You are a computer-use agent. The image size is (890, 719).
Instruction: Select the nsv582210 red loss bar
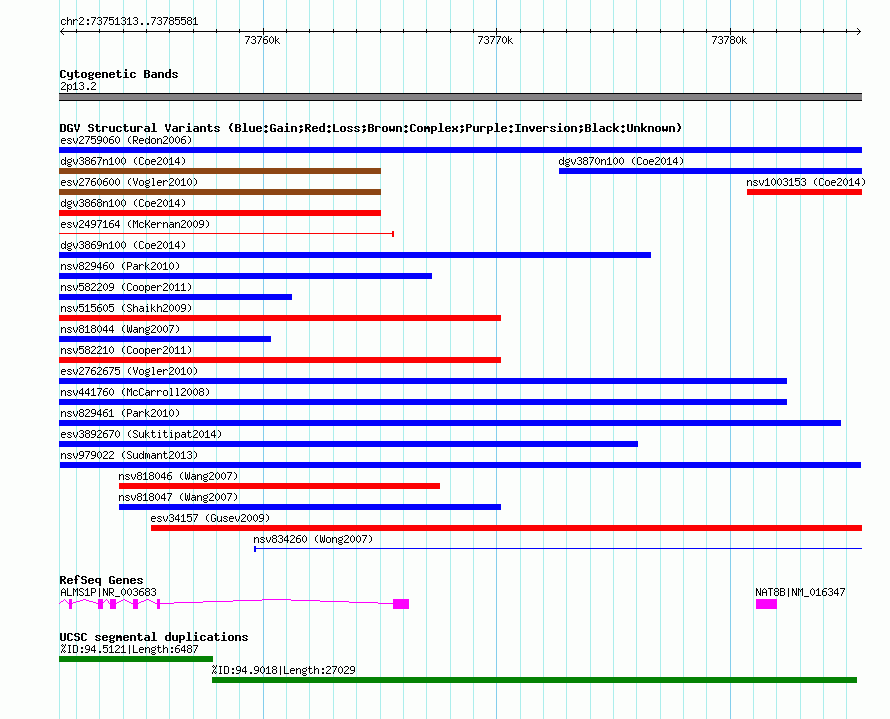coord(280,360)
